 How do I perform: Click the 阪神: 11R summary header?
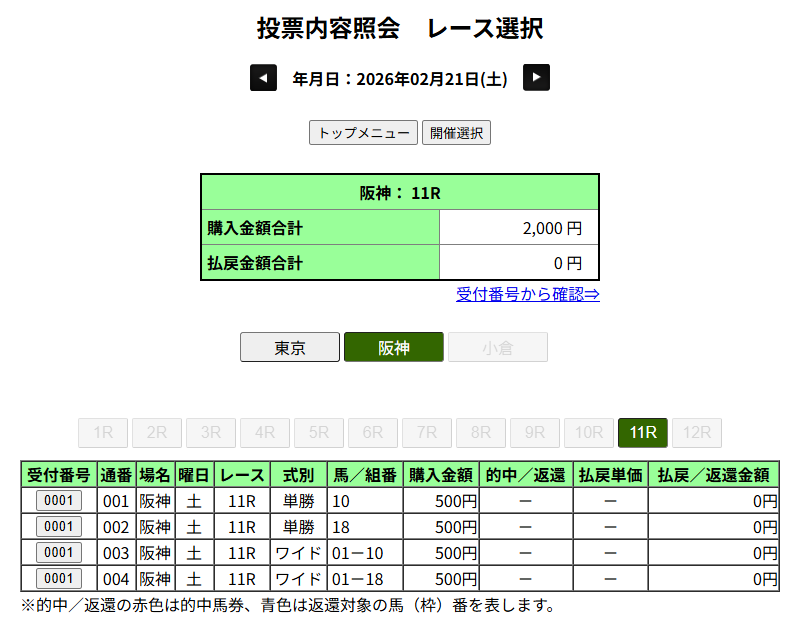coord(400,192)
